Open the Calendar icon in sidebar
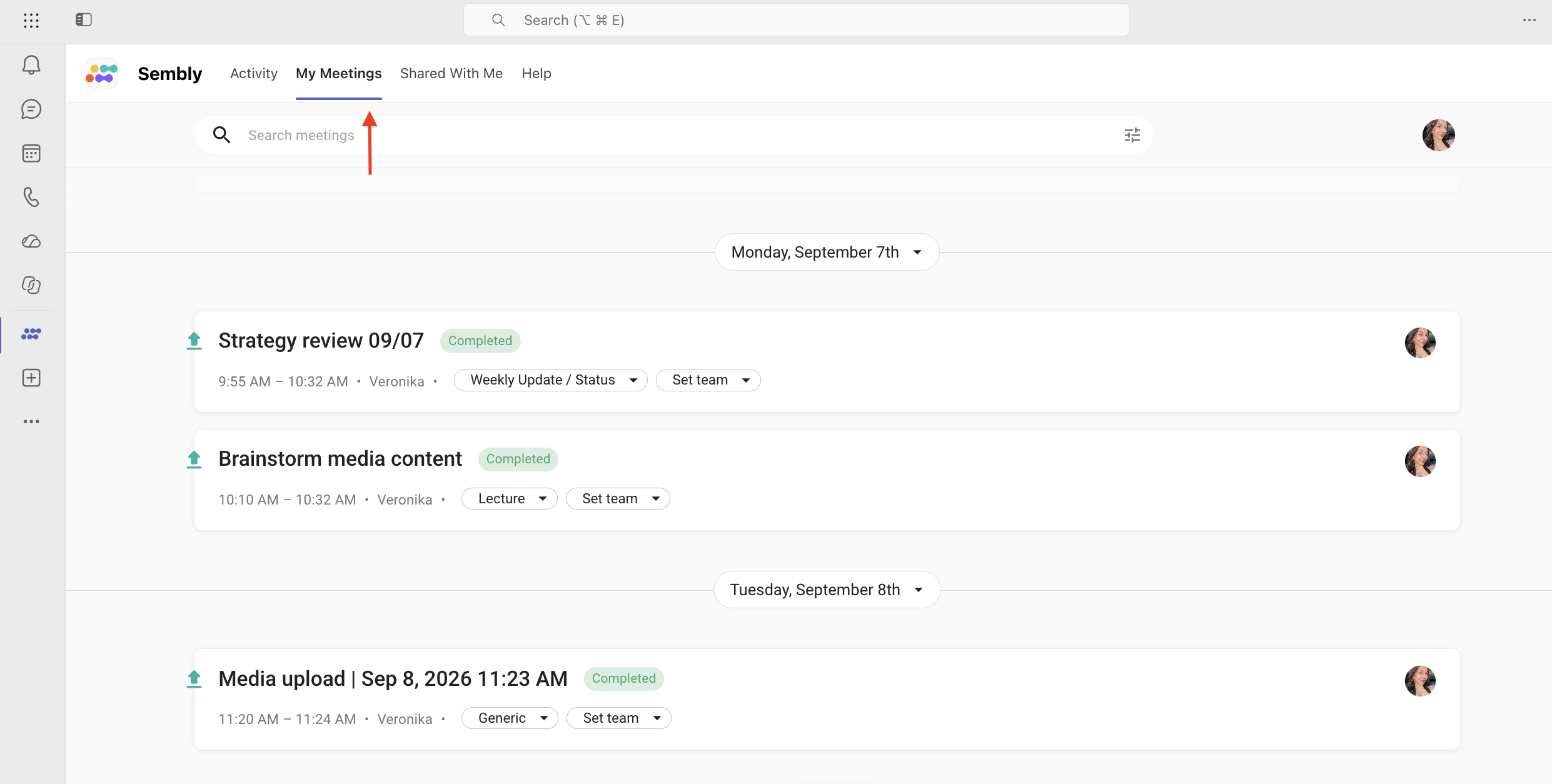 point(31,153)
